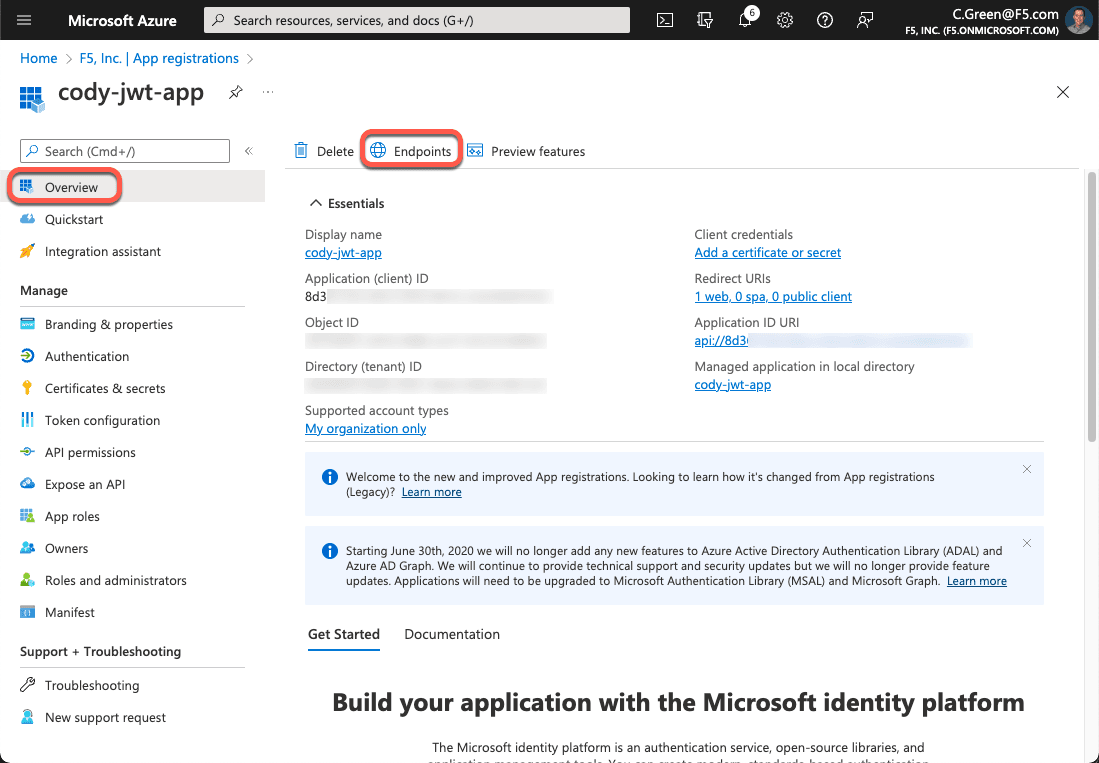Open the ellipsis more-actions menu beside the pin
Viewport: 1099px width, 763px height.
266,92
